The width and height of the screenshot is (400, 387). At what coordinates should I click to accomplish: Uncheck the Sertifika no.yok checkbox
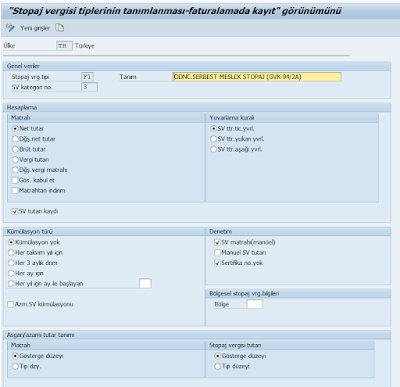pyautogui.click(x=217, y=263)
